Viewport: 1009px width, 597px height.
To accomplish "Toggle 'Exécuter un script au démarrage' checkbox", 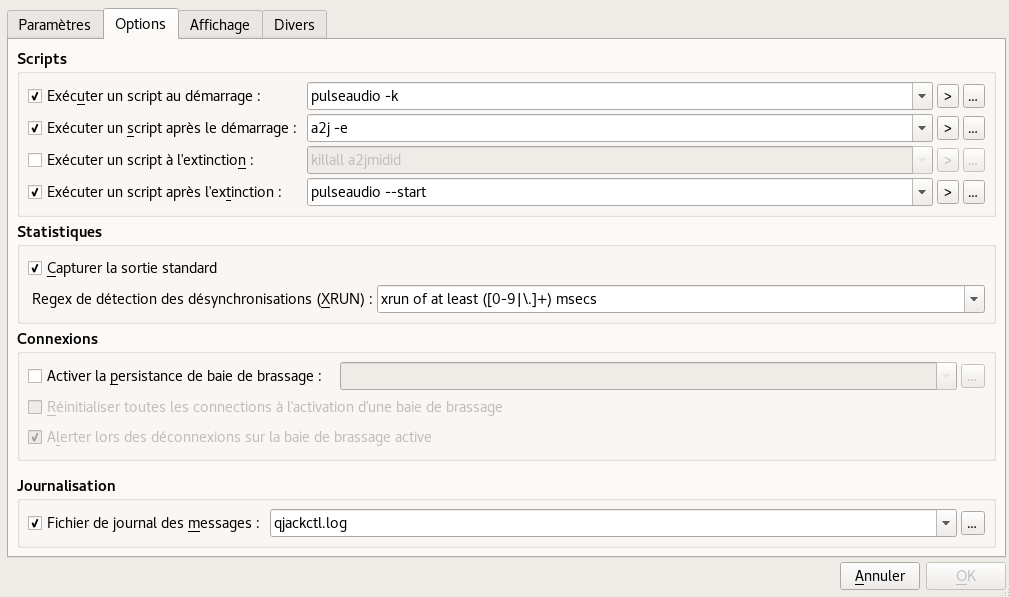I will point(36,96).
